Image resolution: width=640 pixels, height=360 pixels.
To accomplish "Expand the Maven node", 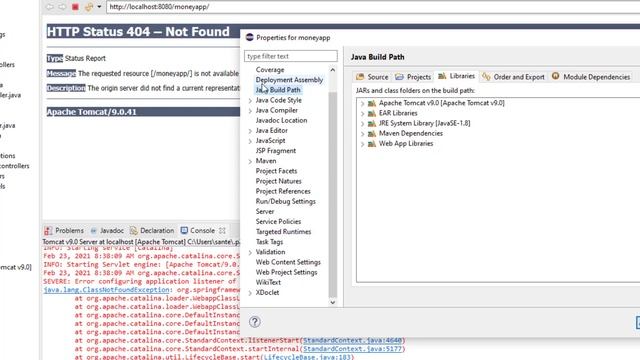I will point(250,162).
